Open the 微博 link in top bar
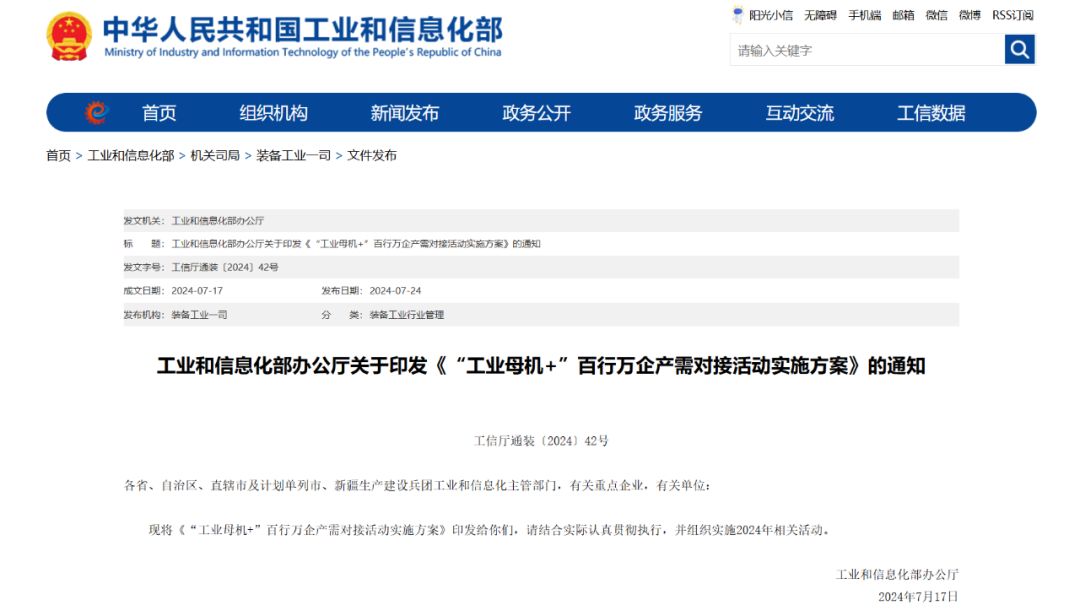The width and height of the screenshot is (1080, 611). 969,15
